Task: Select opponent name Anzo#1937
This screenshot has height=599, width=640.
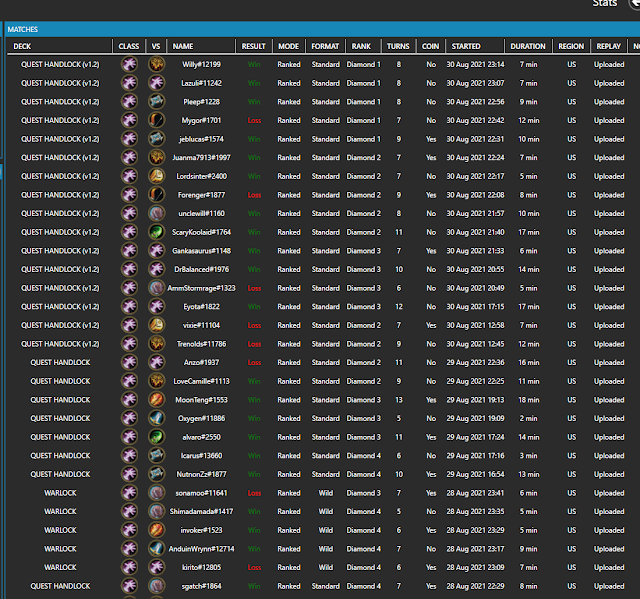Action: [201, 362]
